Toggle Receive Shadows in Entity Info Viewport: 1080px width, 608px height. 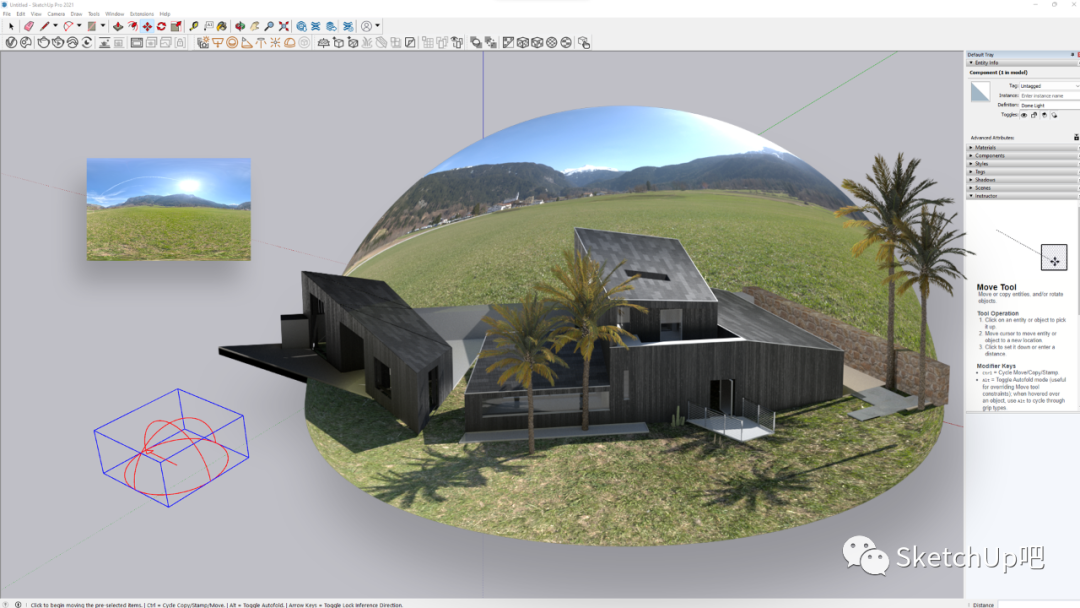point(1044,115)
